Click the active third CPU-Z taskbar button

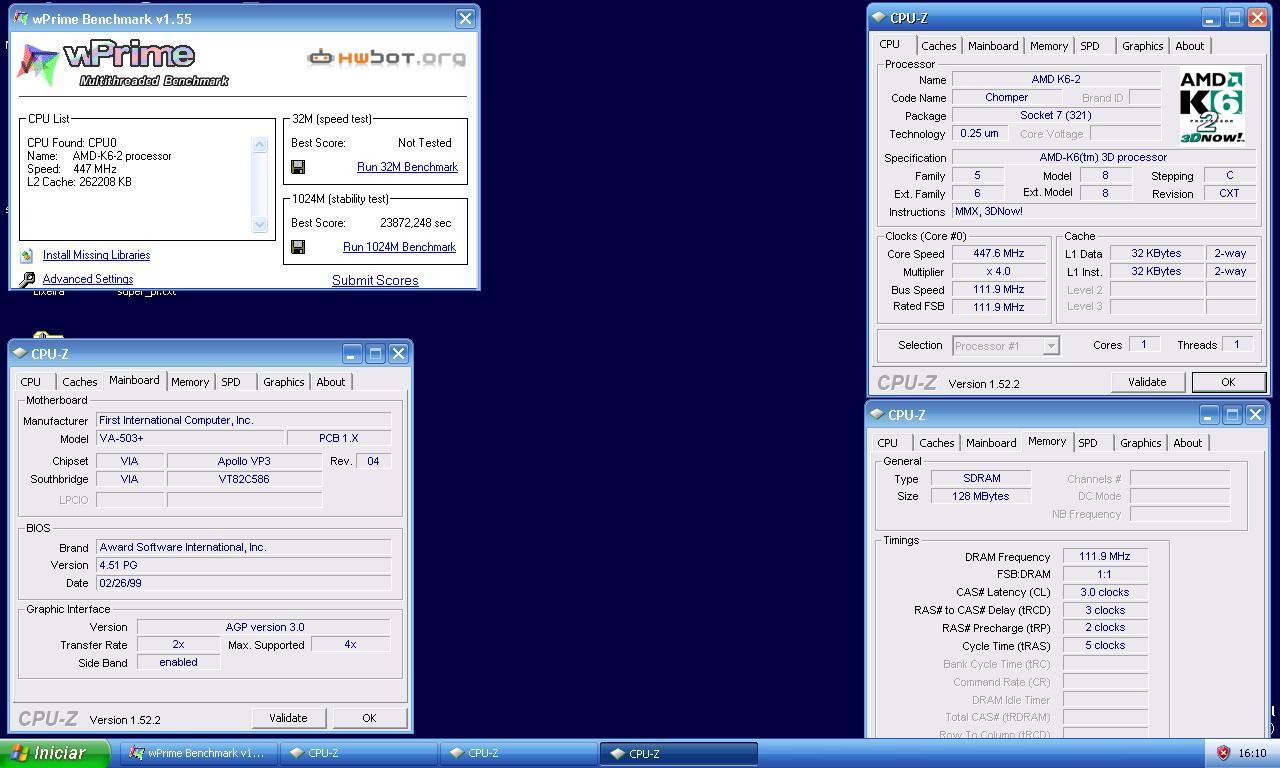[x=679, y=753]
